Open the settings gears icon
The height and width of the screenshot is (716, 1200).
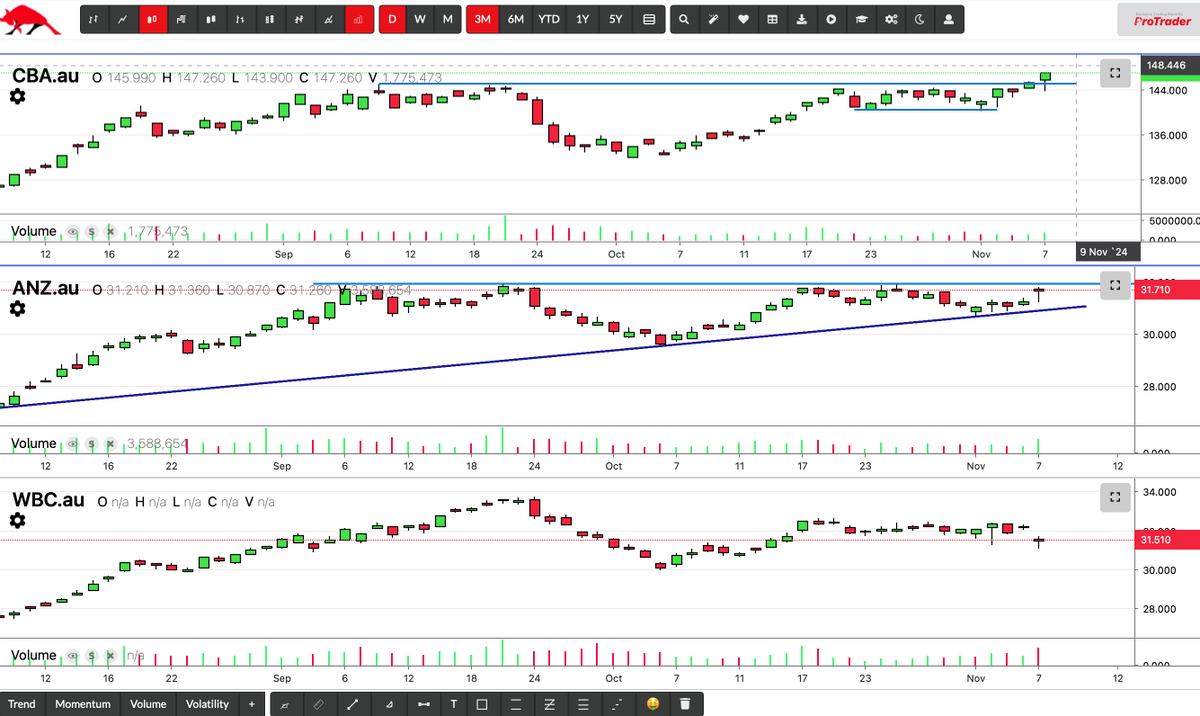tap(891, 19)
